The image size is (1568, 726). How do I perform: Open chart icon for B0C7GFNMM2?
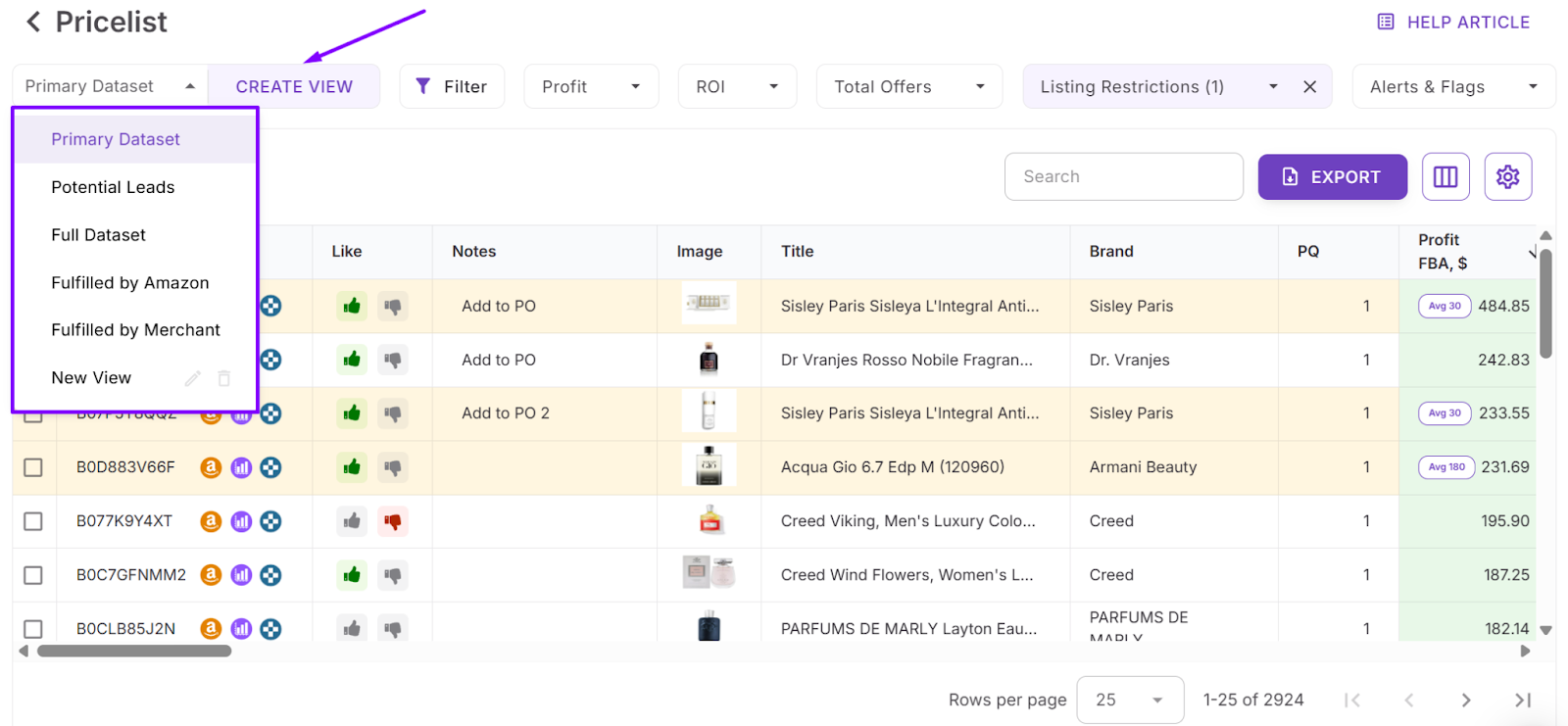tap(241, 575)
